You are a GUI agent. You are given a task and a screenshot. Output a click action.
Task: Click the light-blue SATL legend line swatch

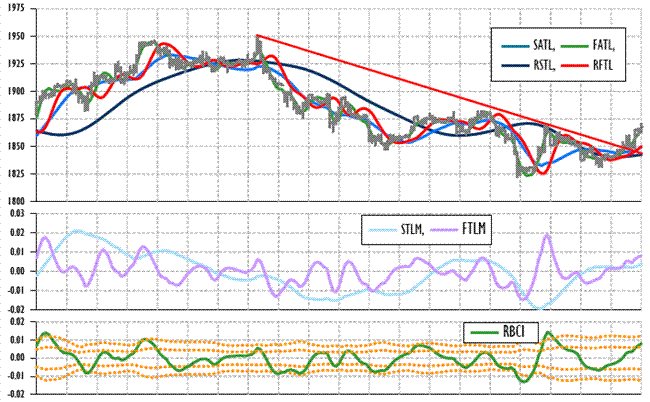(515, 46)
